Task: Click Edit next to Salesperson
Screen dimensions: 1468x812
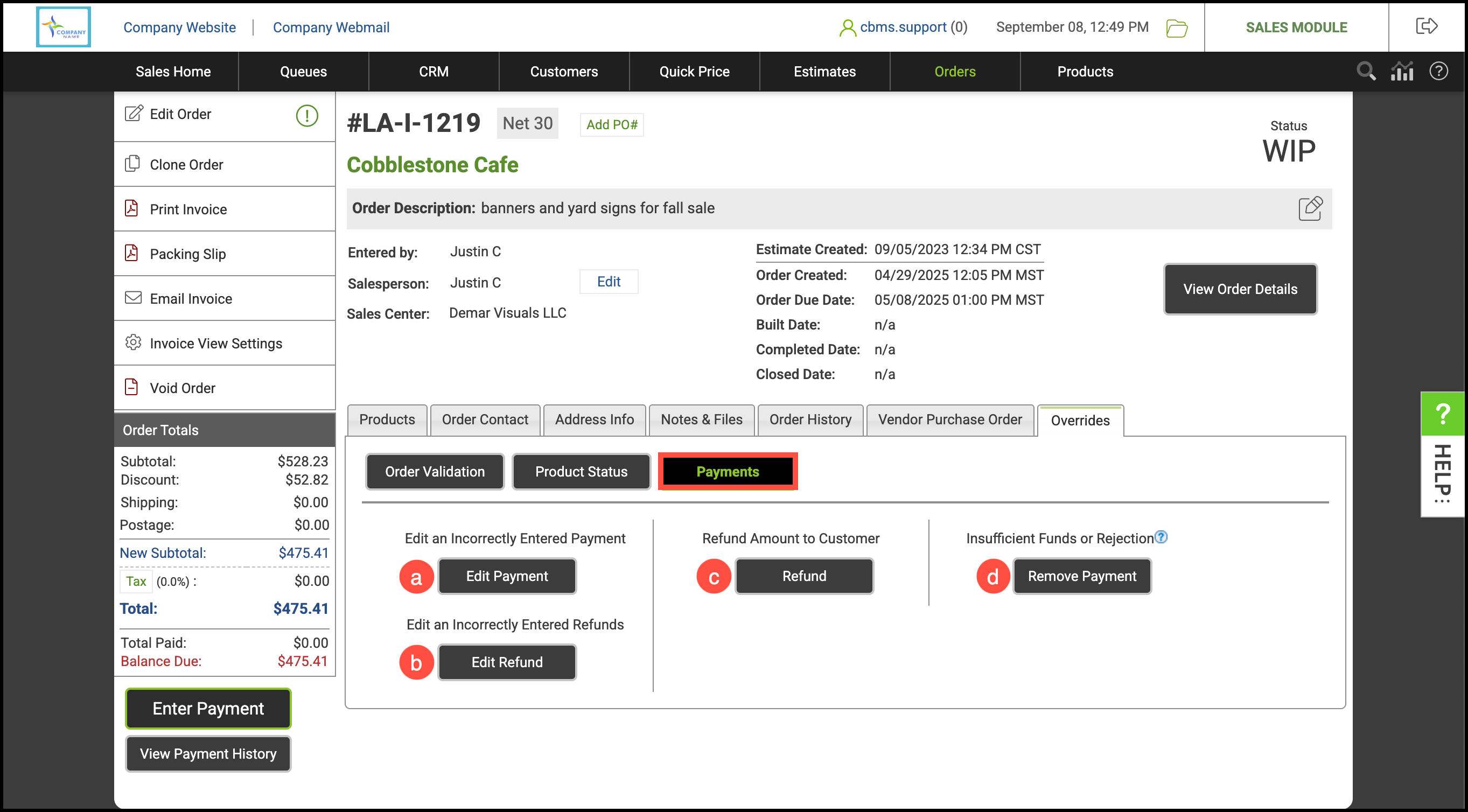Action: pos(608,282)
